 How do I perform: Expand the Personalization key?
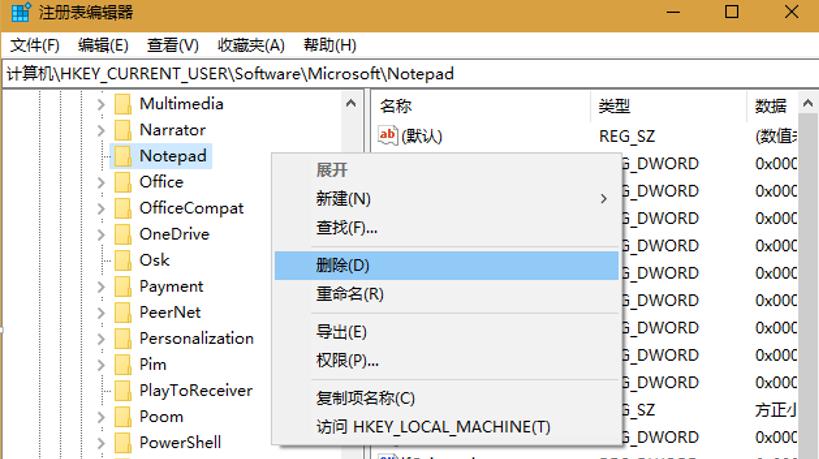tap(101, 339)
